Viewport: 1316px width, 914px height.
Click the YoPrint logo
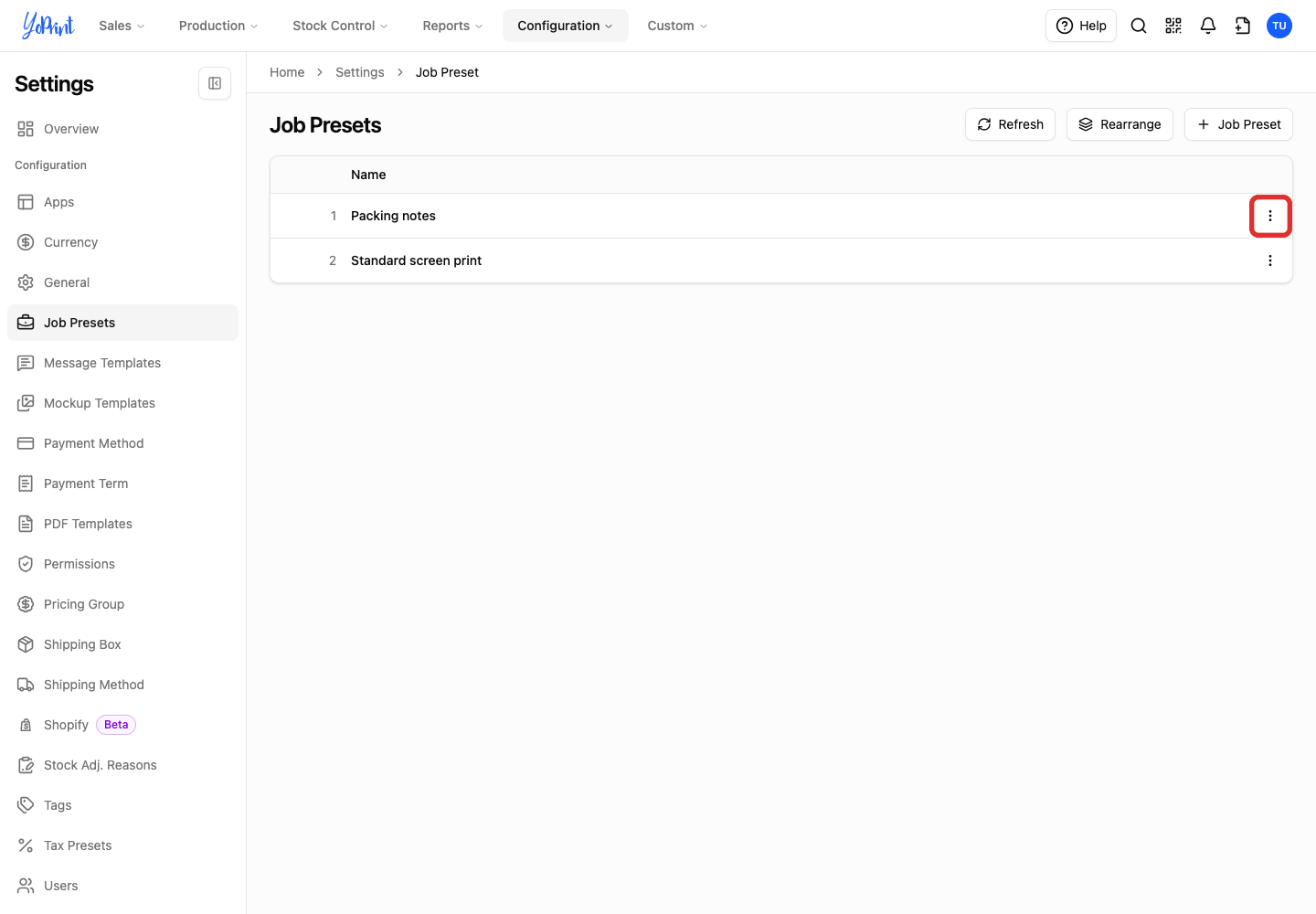point(48,26)
